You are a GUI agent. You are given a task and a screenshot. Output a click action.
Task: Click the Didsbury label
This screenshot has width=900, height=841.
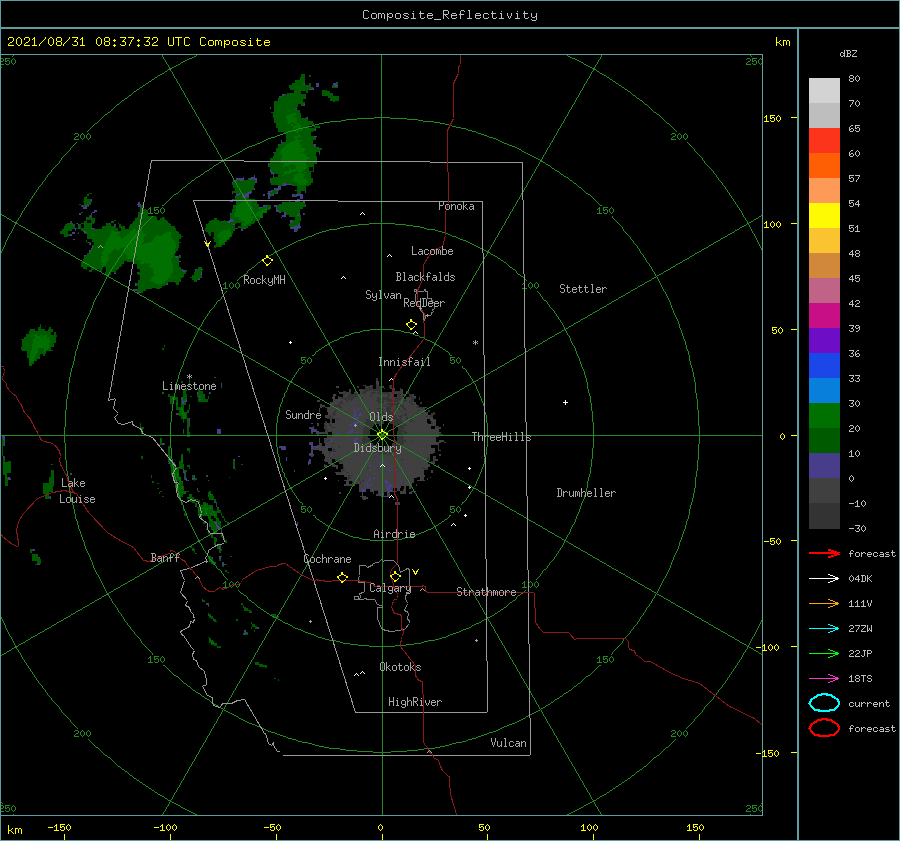pyautogui.click(x=377, y=448)
